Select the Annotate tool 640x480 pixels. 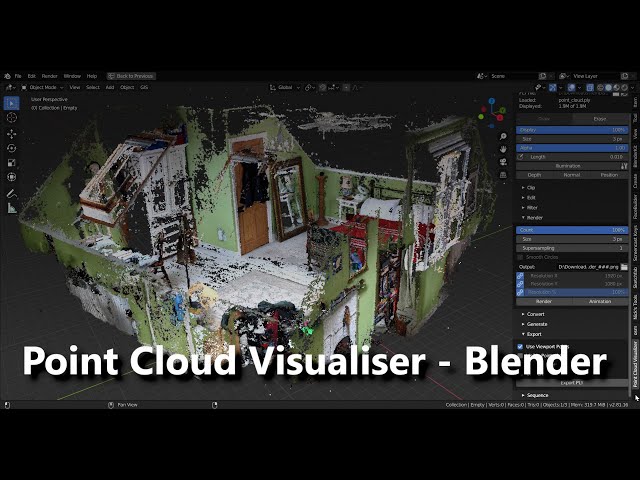click(11, 193)
